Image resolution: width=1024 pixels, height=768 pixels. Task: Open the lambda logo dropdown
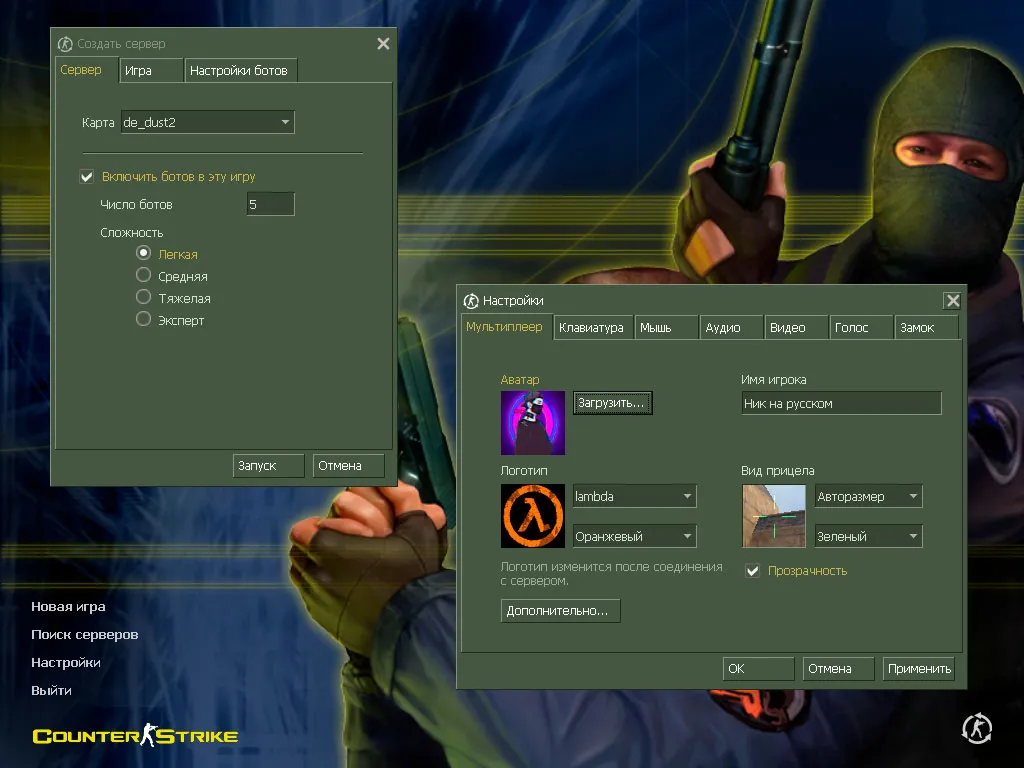pyautogui.click(x=634, y=496)
